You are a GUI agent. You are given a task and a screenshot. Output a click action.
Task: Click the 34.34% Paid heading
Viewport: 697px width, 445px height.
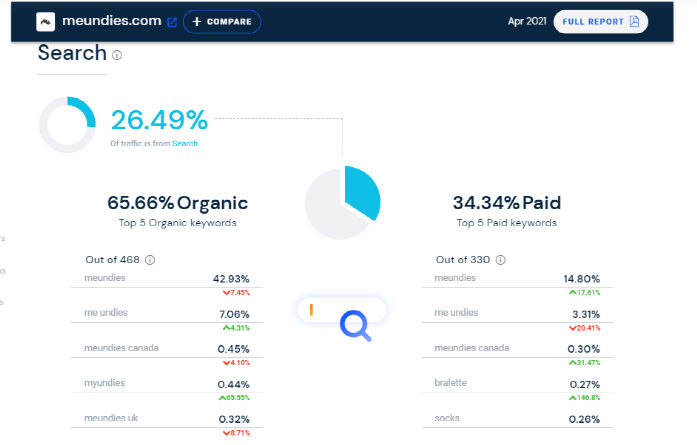[x=507, y=203]
